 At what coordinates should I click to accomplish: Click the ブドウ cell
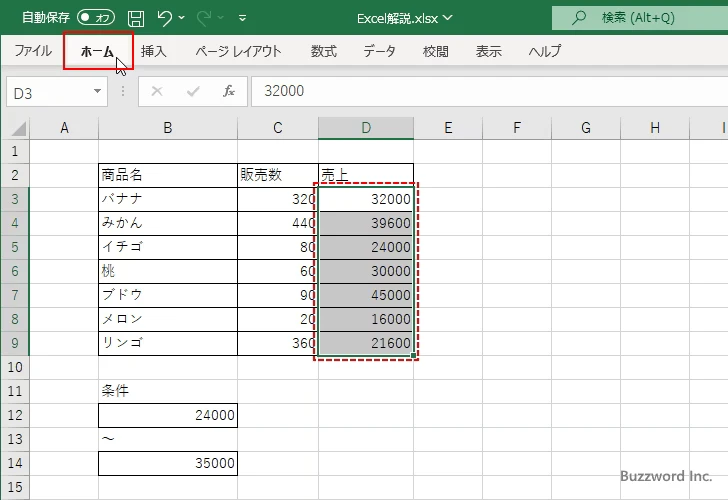coord(168,295)
